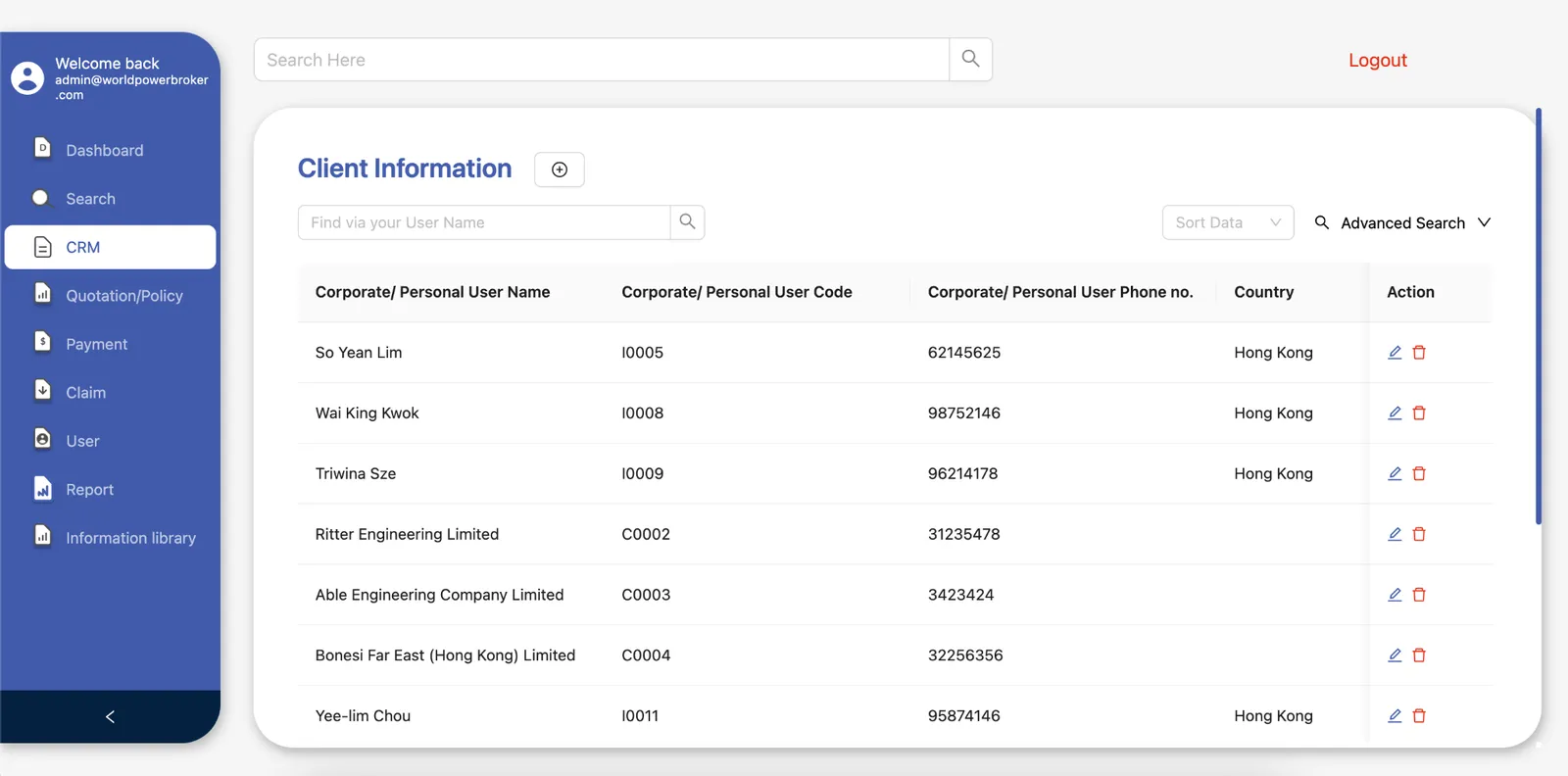Delete Bonesi Far East (Hong Kong) Limited
Screen dimensions: 1568x776
coord(1419,655)
